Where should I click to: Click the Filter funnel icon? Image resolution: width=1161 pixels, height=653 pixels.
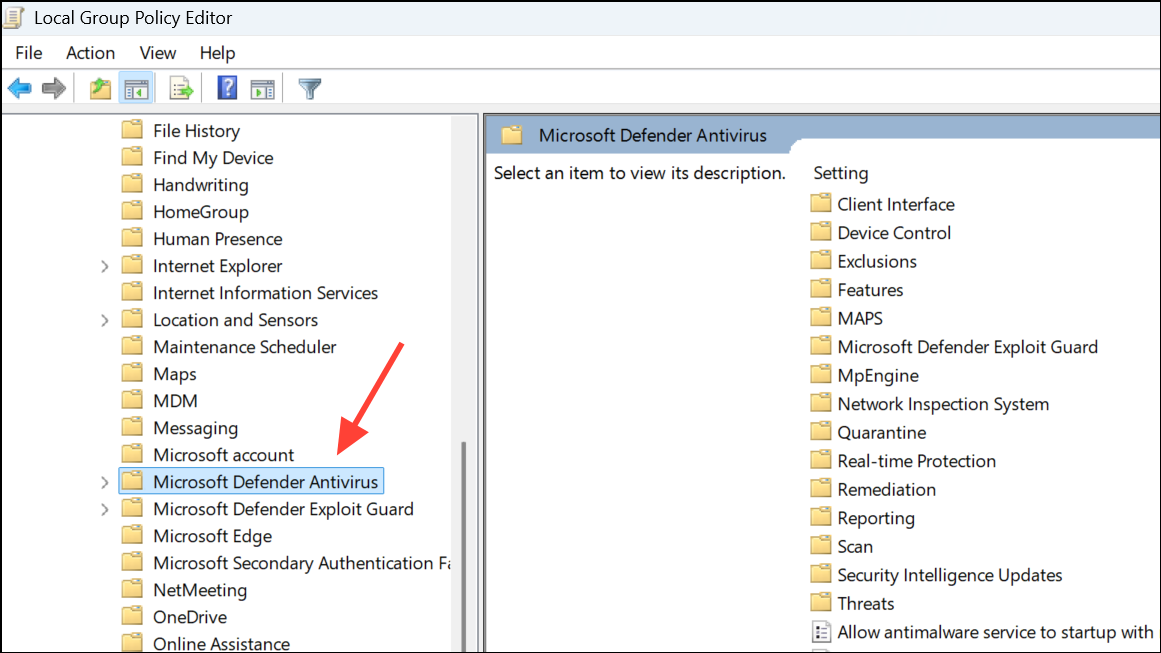pos(309,88)
